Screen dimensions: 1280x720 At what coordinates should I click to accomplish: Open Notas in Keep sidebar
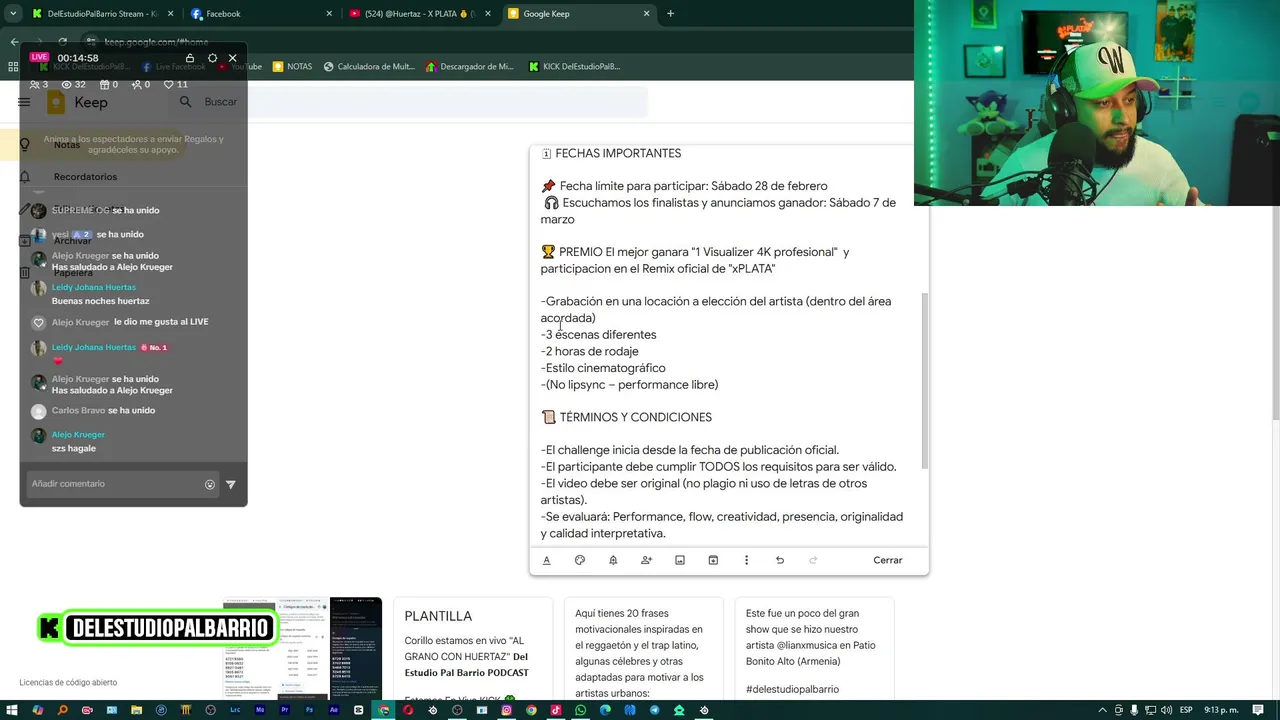pyautogui.click(x=67, y=145)
